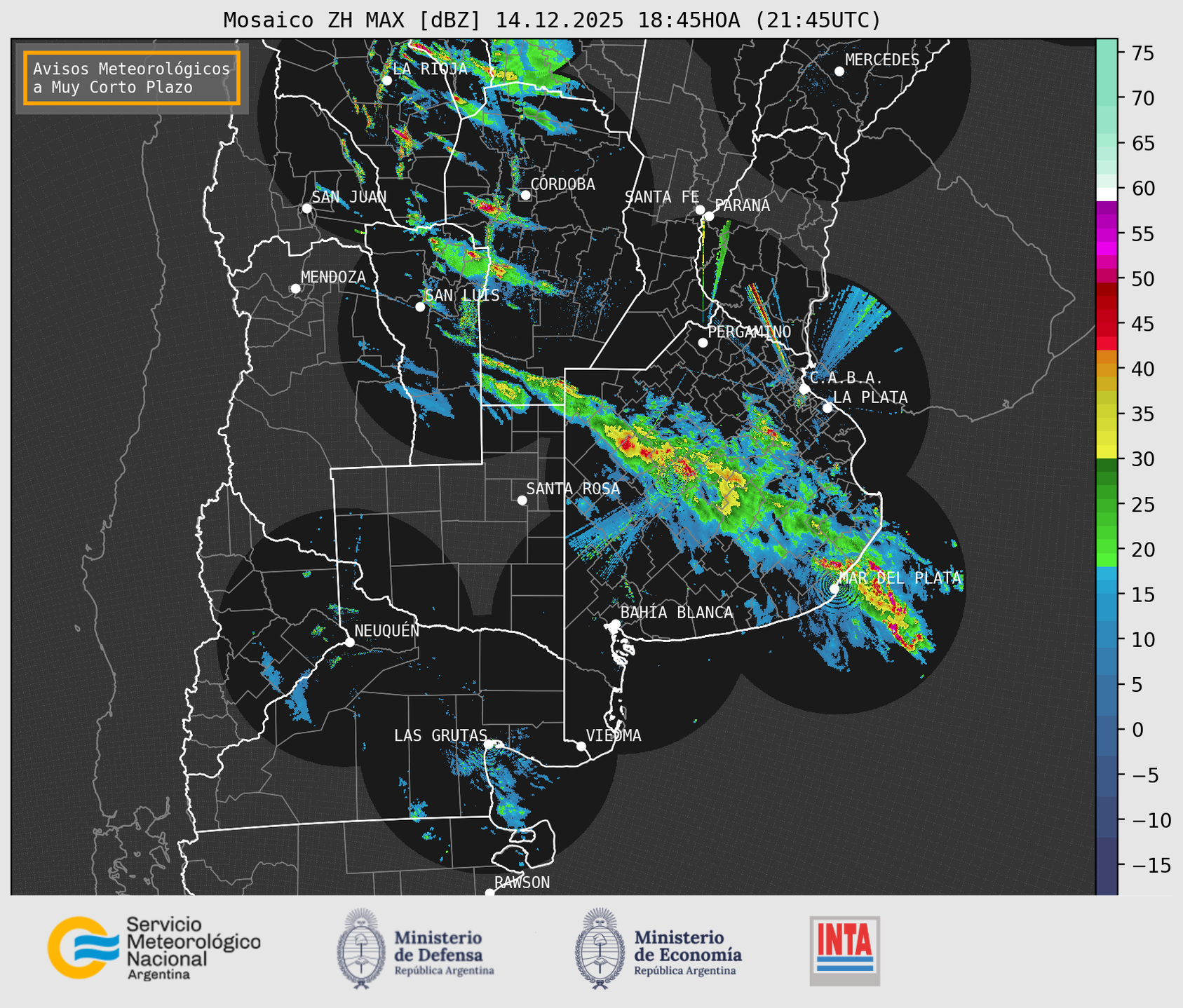Click the Ministerio de Economía emblem
1183x1008 pixels.
600,949
